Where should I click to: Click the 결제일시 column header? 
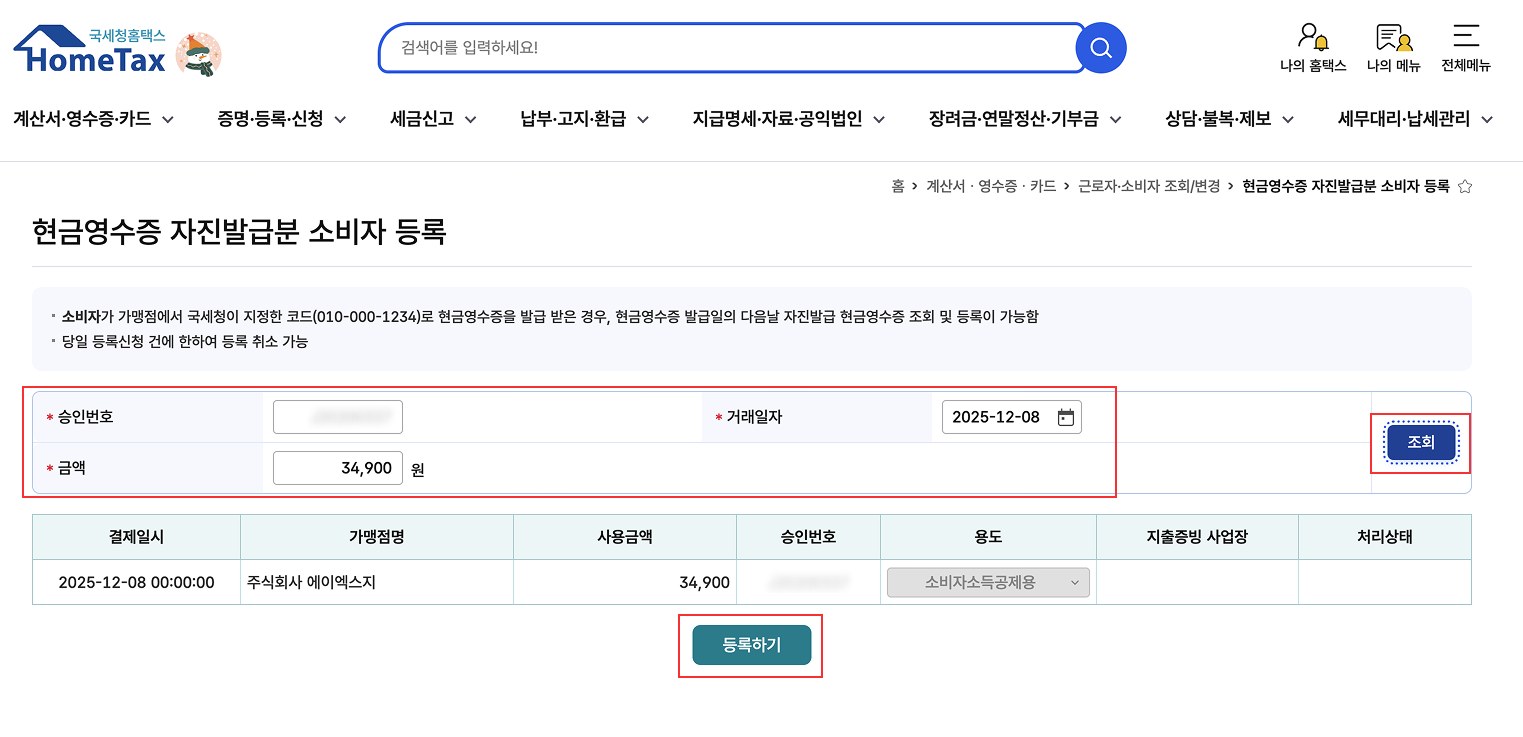click(x=136, y=537)
